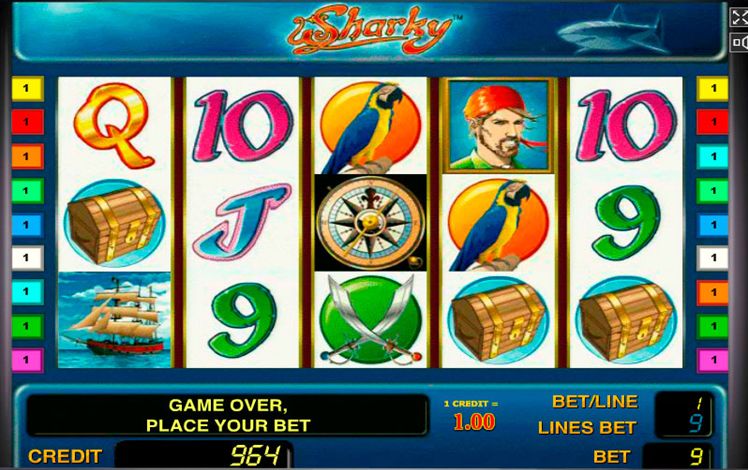
Task: Select the compass symbol on middle reel
Action: (x=371, y=223)
